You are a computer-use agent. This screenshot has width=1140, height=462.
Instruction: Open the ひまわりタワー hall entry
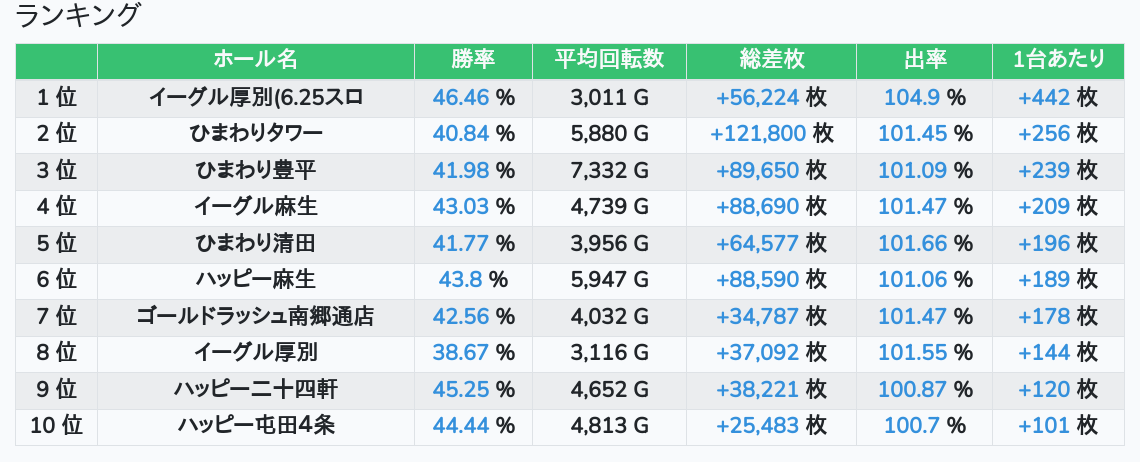256,134
